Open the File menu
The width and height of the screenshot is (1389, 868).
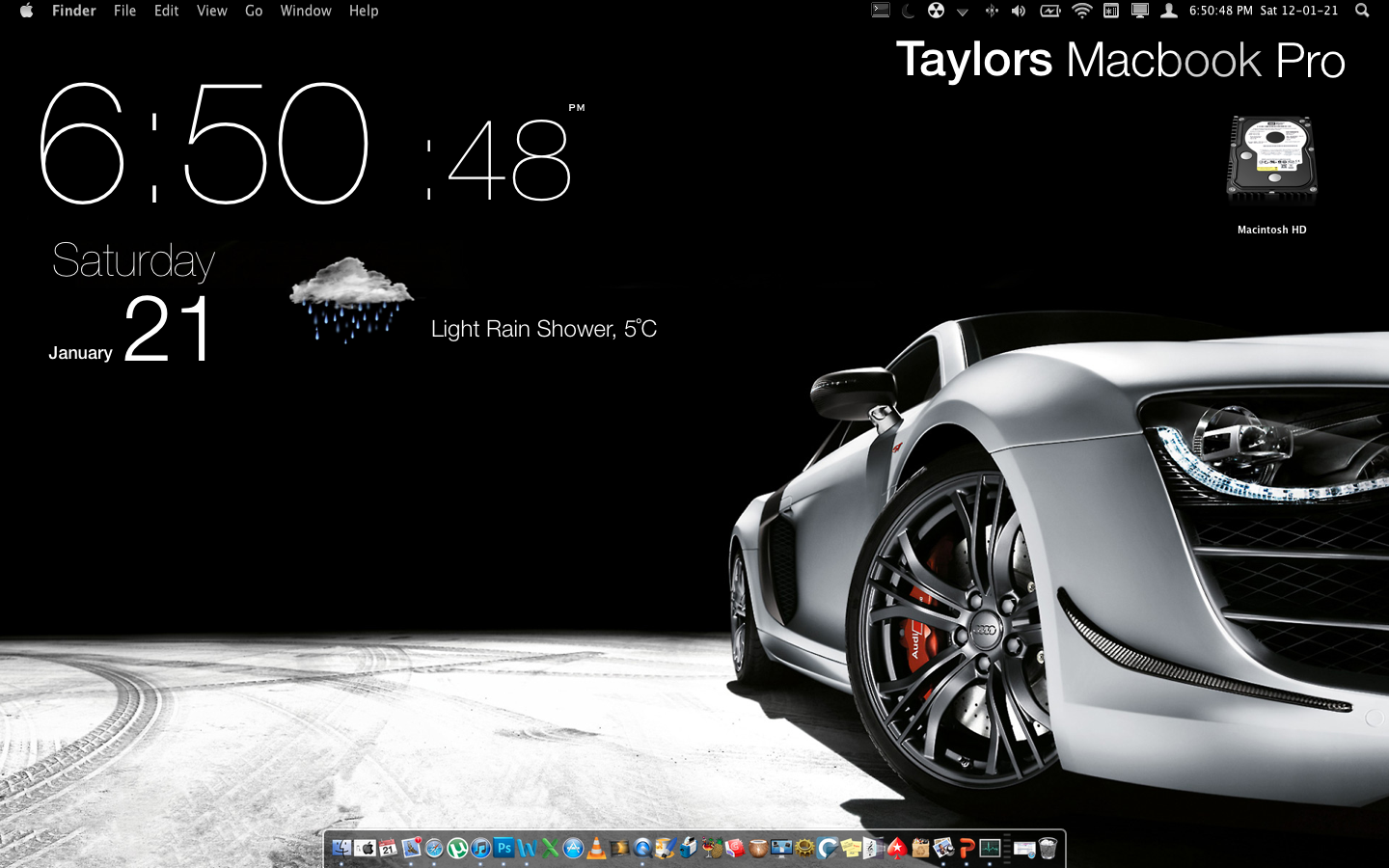124,11
